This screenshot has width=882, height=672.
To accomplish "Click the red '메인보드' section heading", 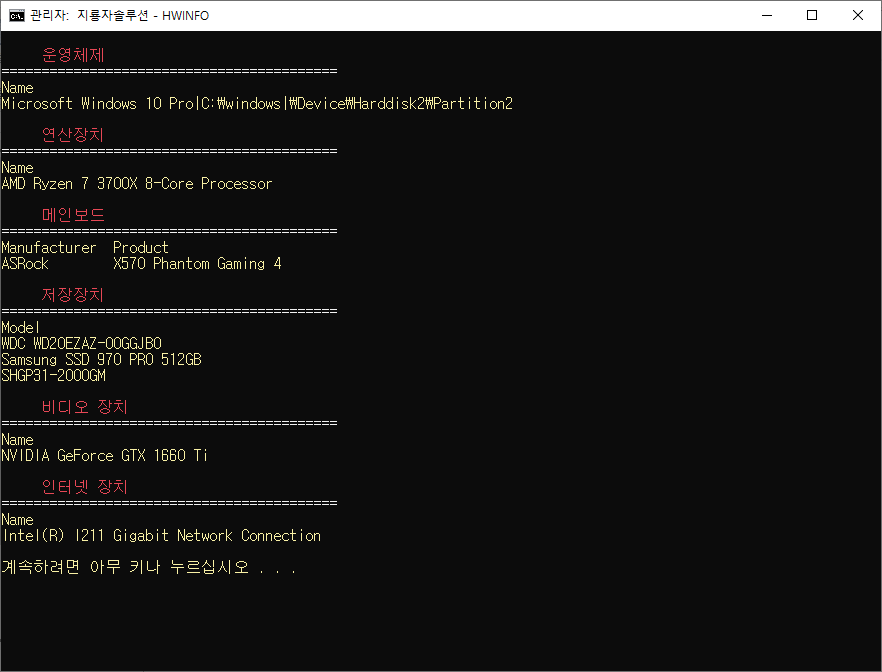I will pos(73,215).
